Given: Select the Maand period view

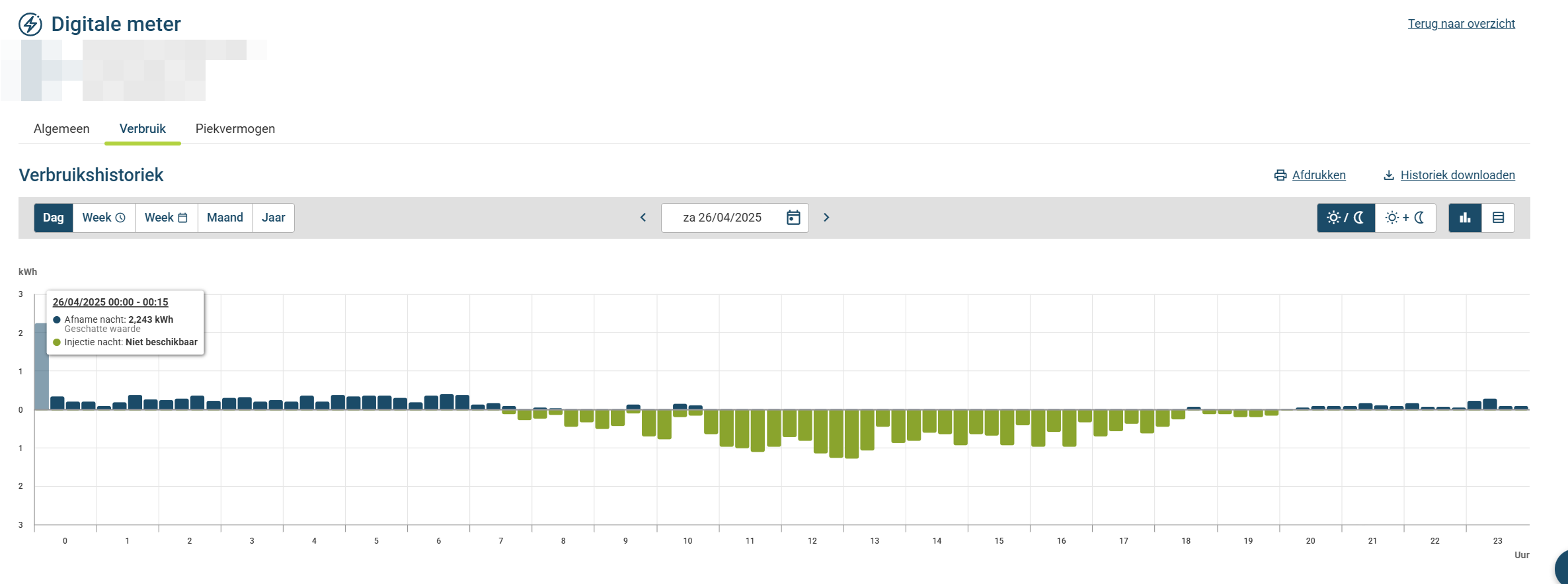Looking at the screenshot, I should coord(225,218).
